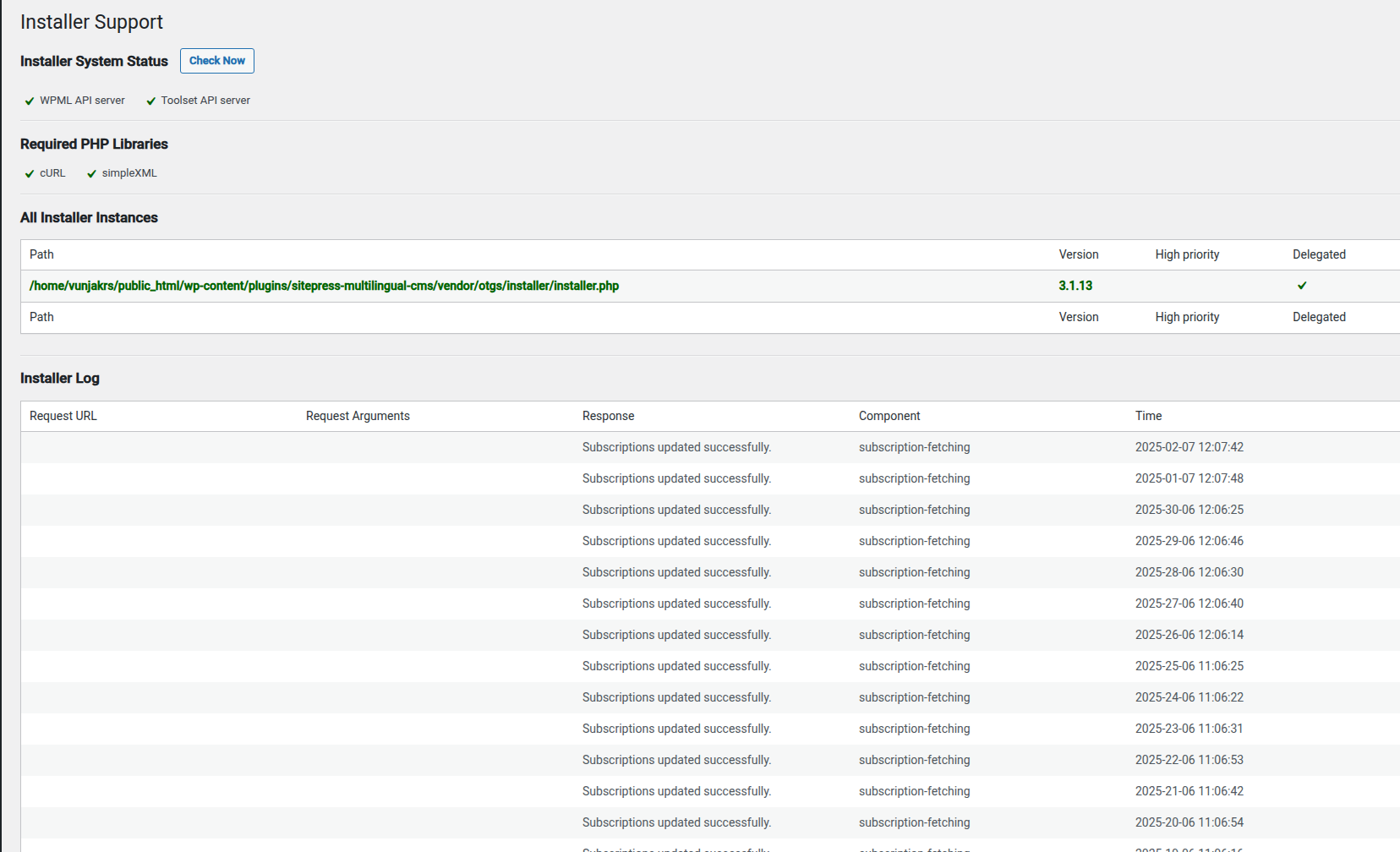This screenshot has height=852, width=1400.
Task: Click the log time 2025-25-06 11:06:25
Action: tap(1189, 666)
